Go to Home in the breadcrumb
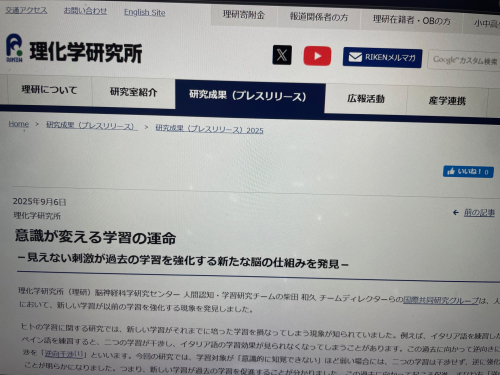Viewport: 500px width, 375px height. coord(19,124)
